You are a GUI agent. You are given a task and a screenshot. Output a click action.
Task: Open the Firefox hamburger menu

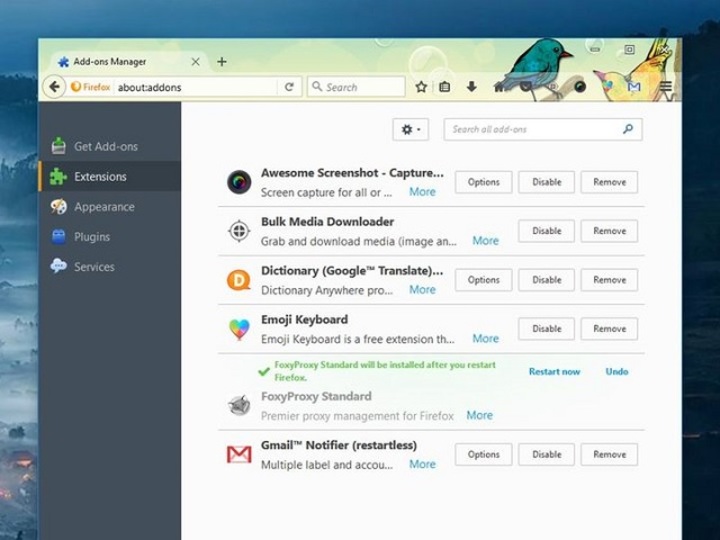tap(665, 87)
